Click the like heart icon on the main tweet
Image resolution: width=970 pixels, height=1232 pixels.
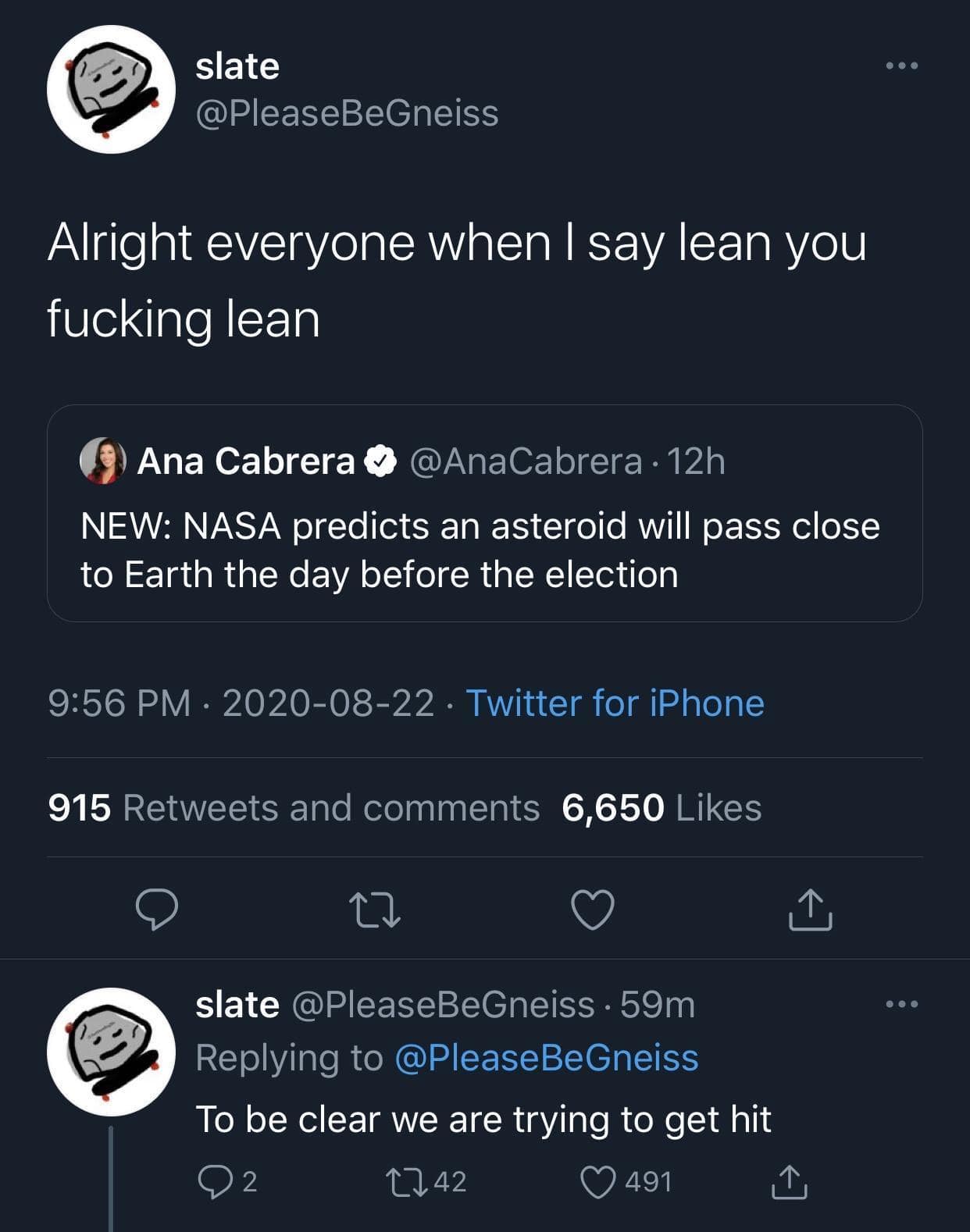click(594, 909)
